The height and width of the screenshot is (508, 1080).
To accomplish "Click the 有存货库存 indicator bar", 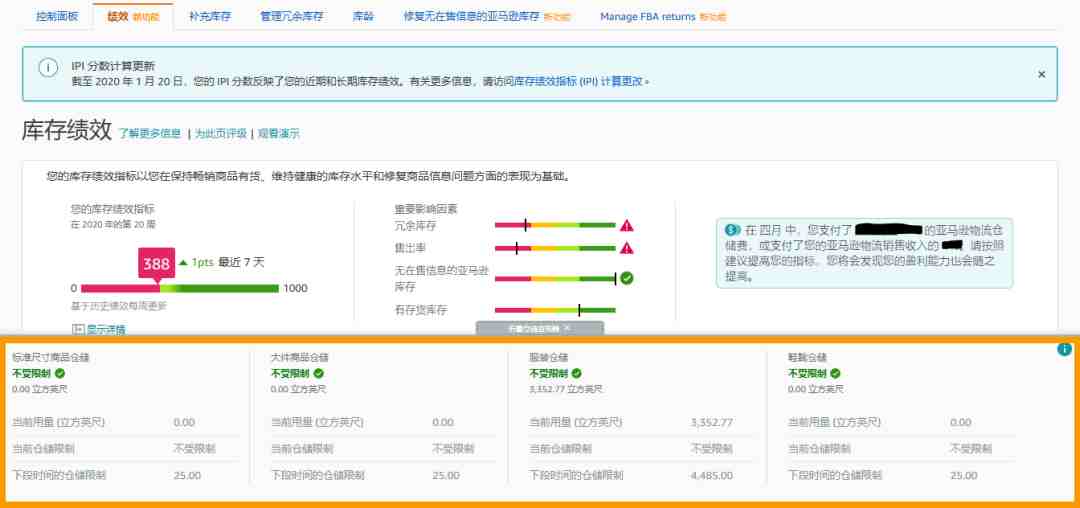I will 555,310.
